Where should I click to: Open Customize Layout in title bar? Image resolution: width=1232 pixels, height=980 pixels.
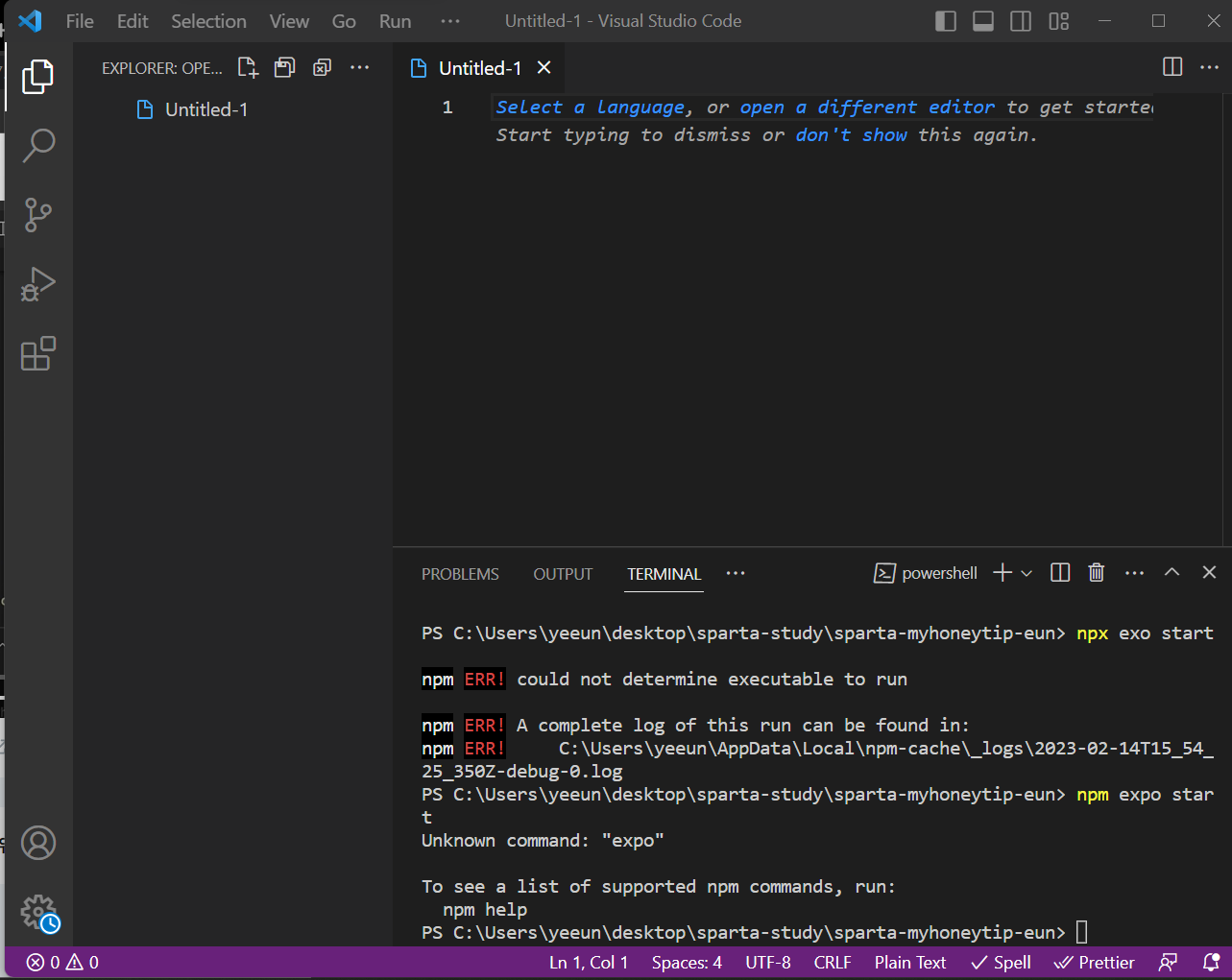pyautogui.click(x=1059, y=21)
